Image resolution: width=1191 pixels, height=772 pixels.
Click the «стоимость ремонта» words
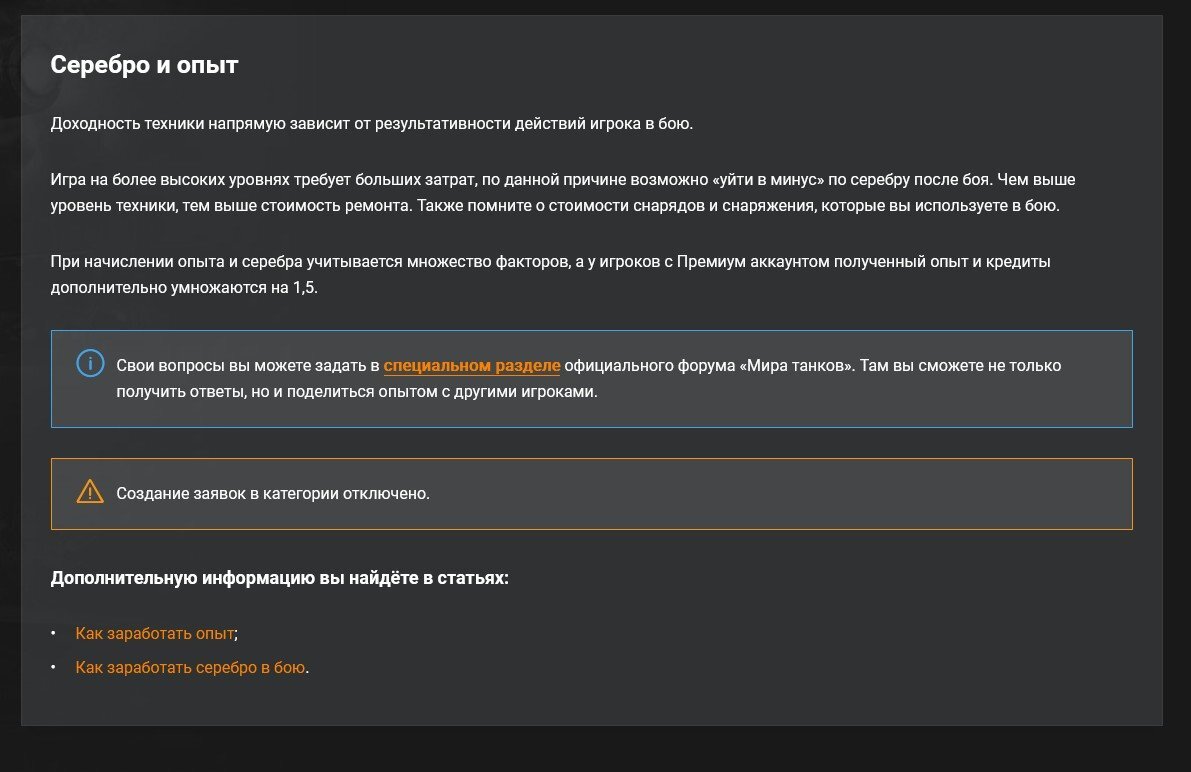coord(340,206)
